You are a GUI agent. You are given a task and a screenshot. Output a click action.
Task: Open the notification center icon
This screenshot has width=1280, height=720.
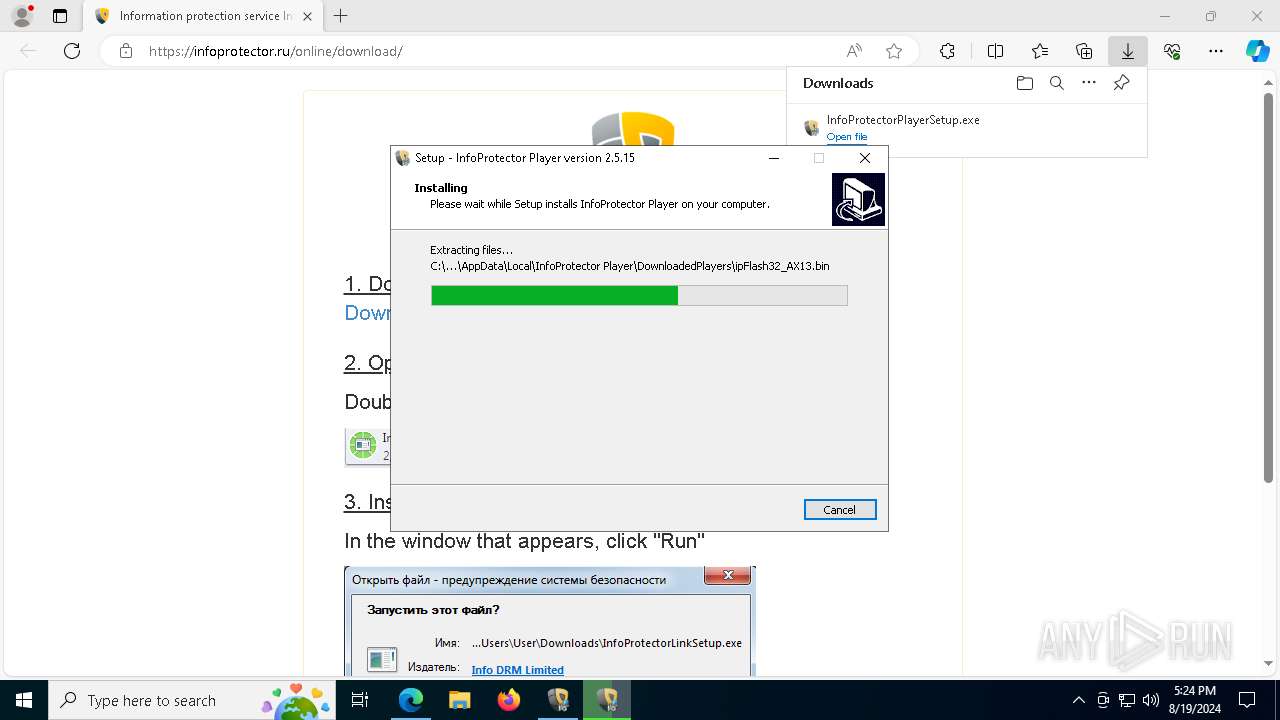[1247, 700]
